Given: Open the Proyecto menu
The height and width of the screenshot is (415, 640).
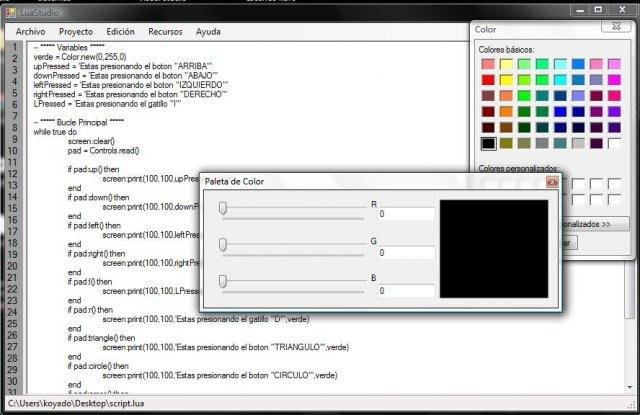Looking at the screenshot, I should click(x=76, y=31).
